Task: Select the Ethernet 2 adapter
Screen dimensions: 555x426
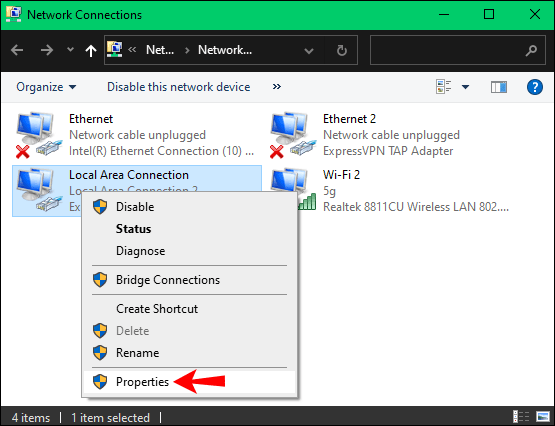Action: click(366, 135)
